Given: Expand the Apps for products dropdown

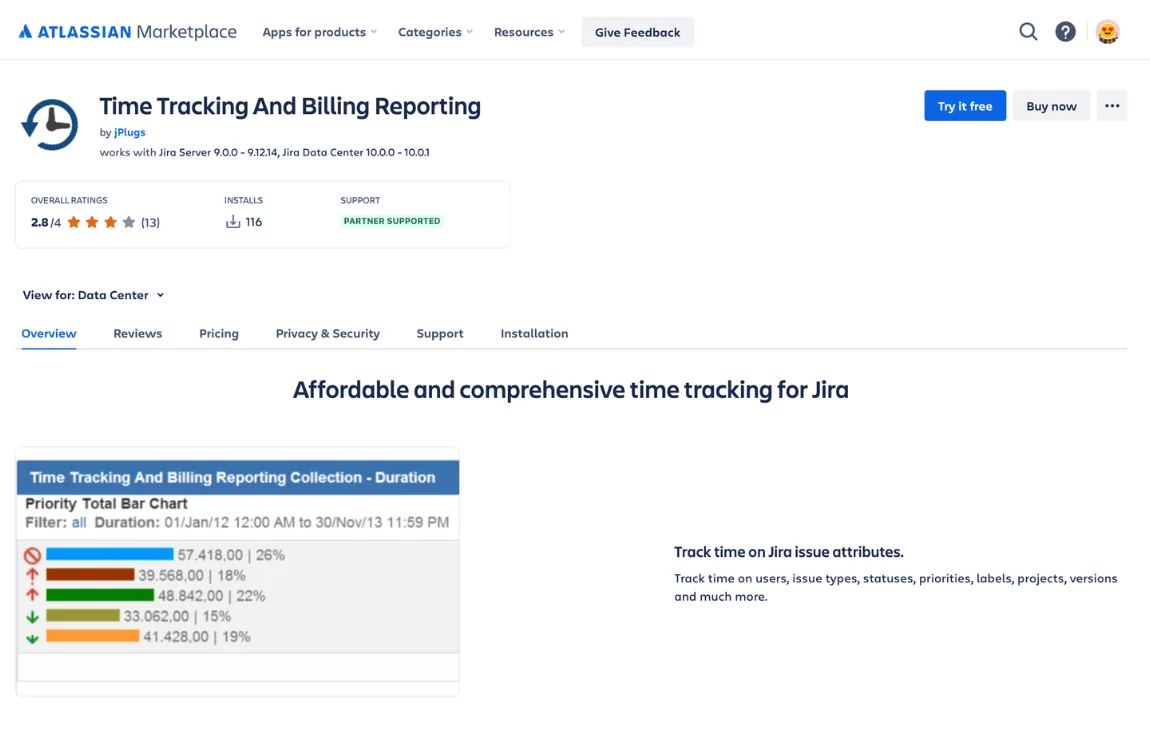Looking at the screenshot, I should pyautogui.click(x=320, y=32).
